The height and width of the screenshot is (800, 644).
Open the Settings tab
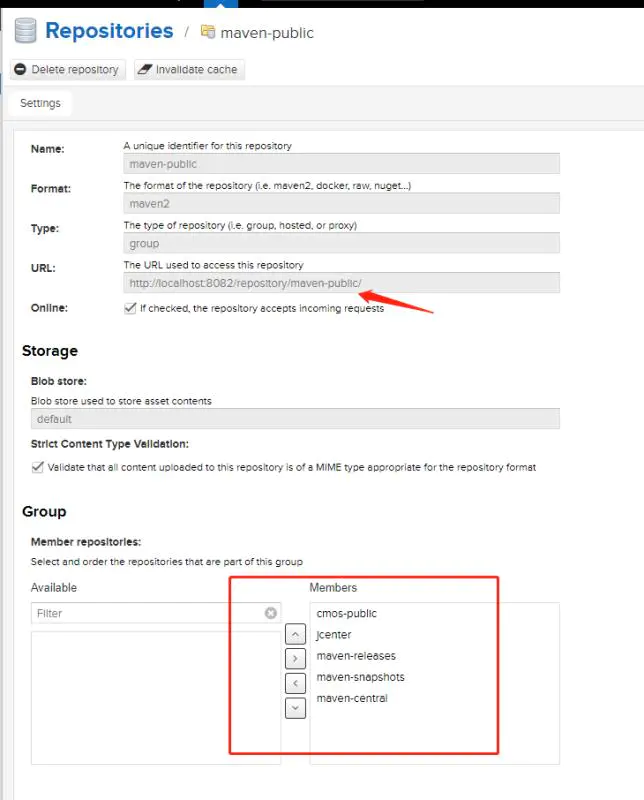pos(40,103)
